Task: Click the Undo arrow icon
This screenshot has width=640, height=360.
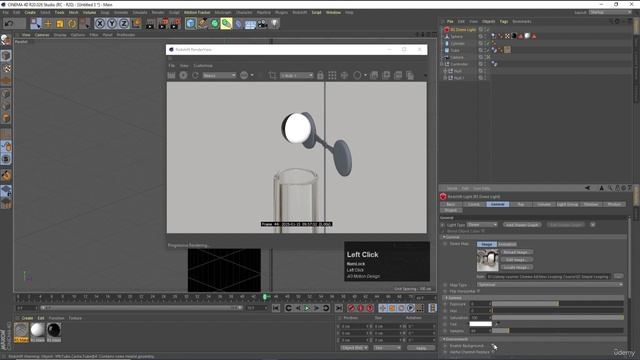Action: pos(9,23)
